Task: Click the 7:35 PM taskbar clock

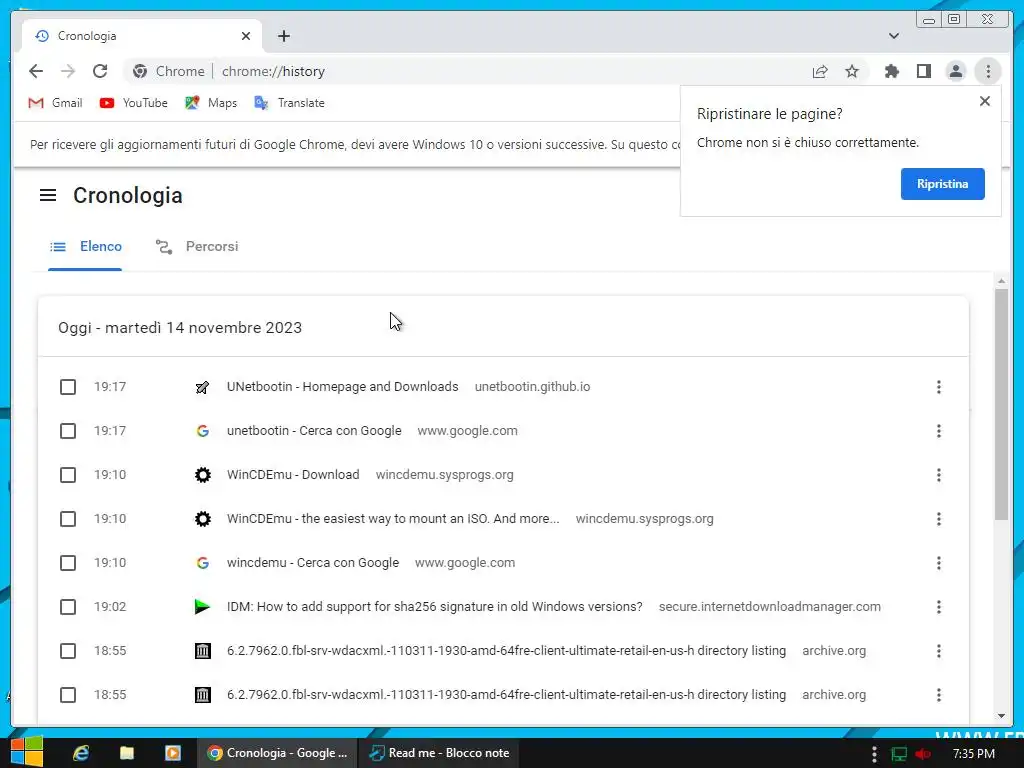Action: pos(974,754)
